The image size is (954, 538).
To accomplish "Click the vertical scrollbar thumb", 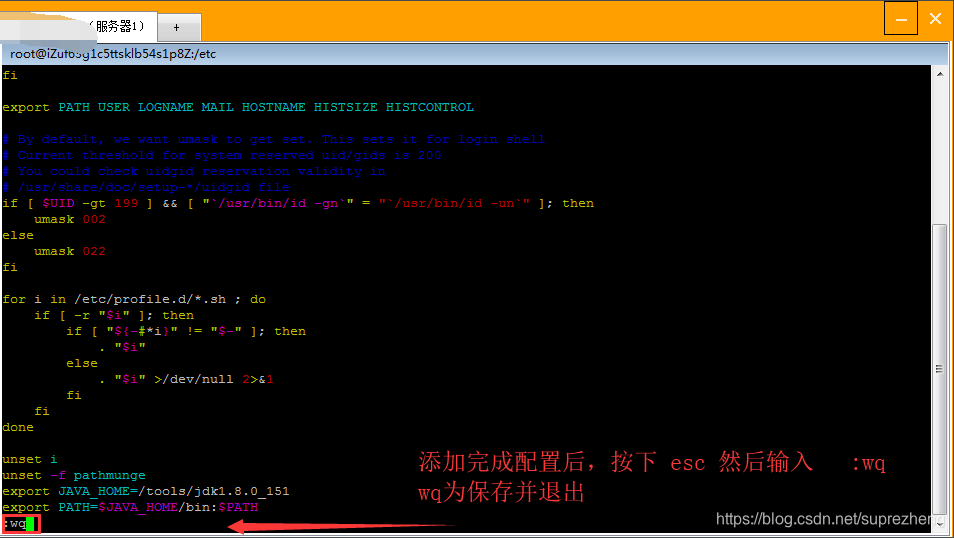I will pyautogui.click(x=940, y=369).
